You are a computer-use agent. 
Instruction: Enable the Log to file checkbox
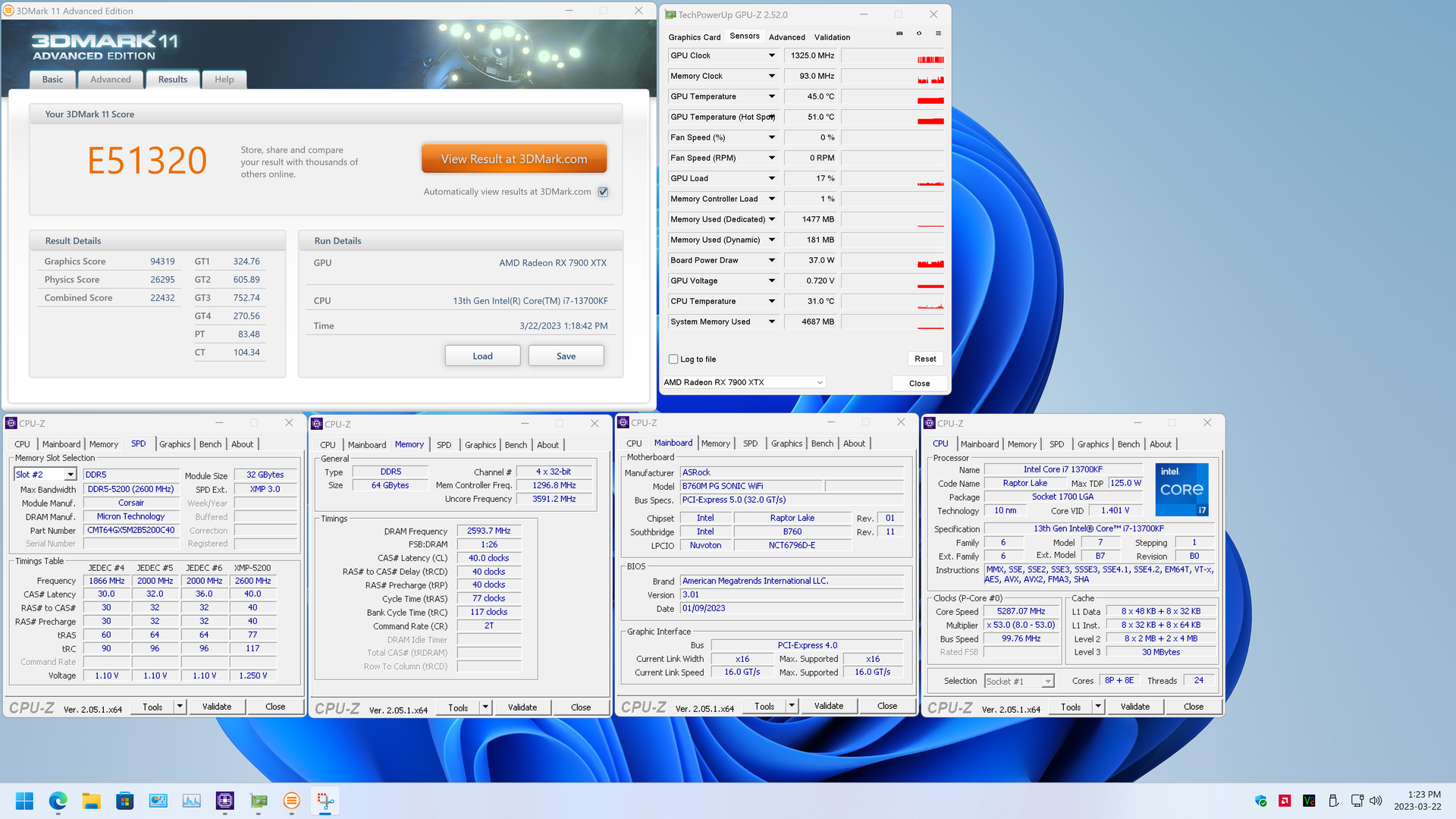(x=673, y=359)
